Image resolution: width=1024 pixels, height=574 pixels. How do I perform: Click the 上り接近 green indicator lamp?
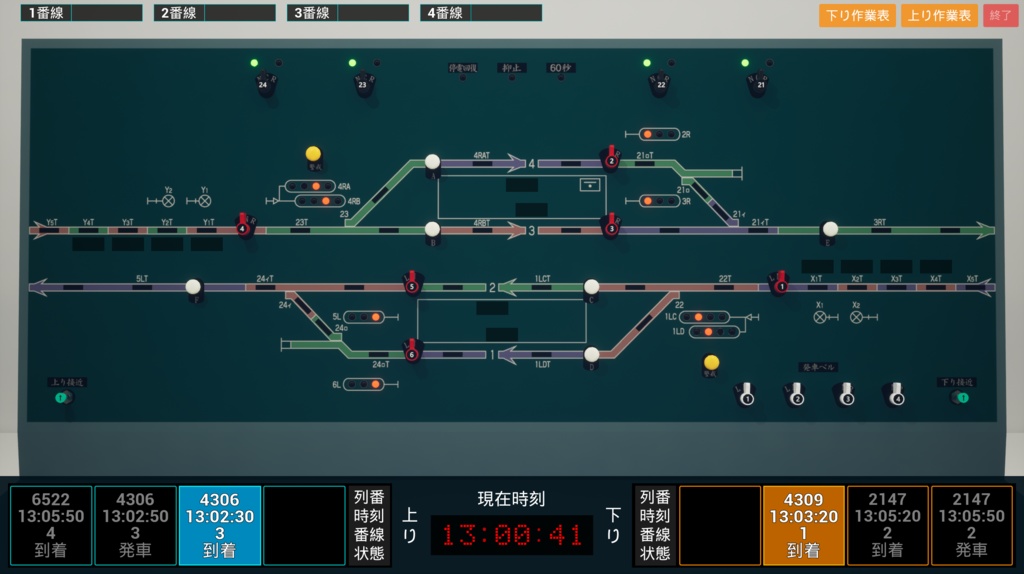62,397
